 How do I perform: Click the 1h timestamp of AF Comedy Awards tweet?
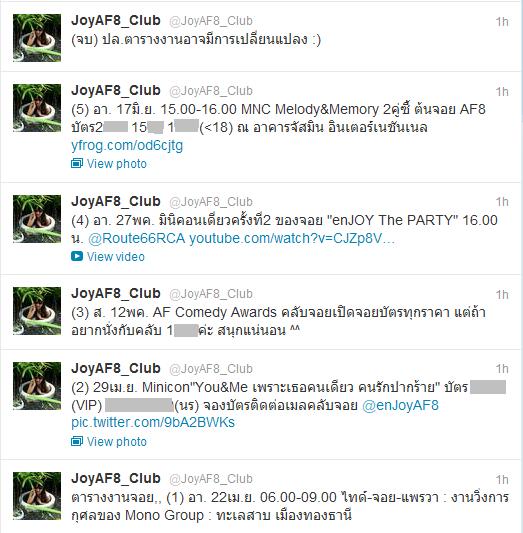point(502,294)
